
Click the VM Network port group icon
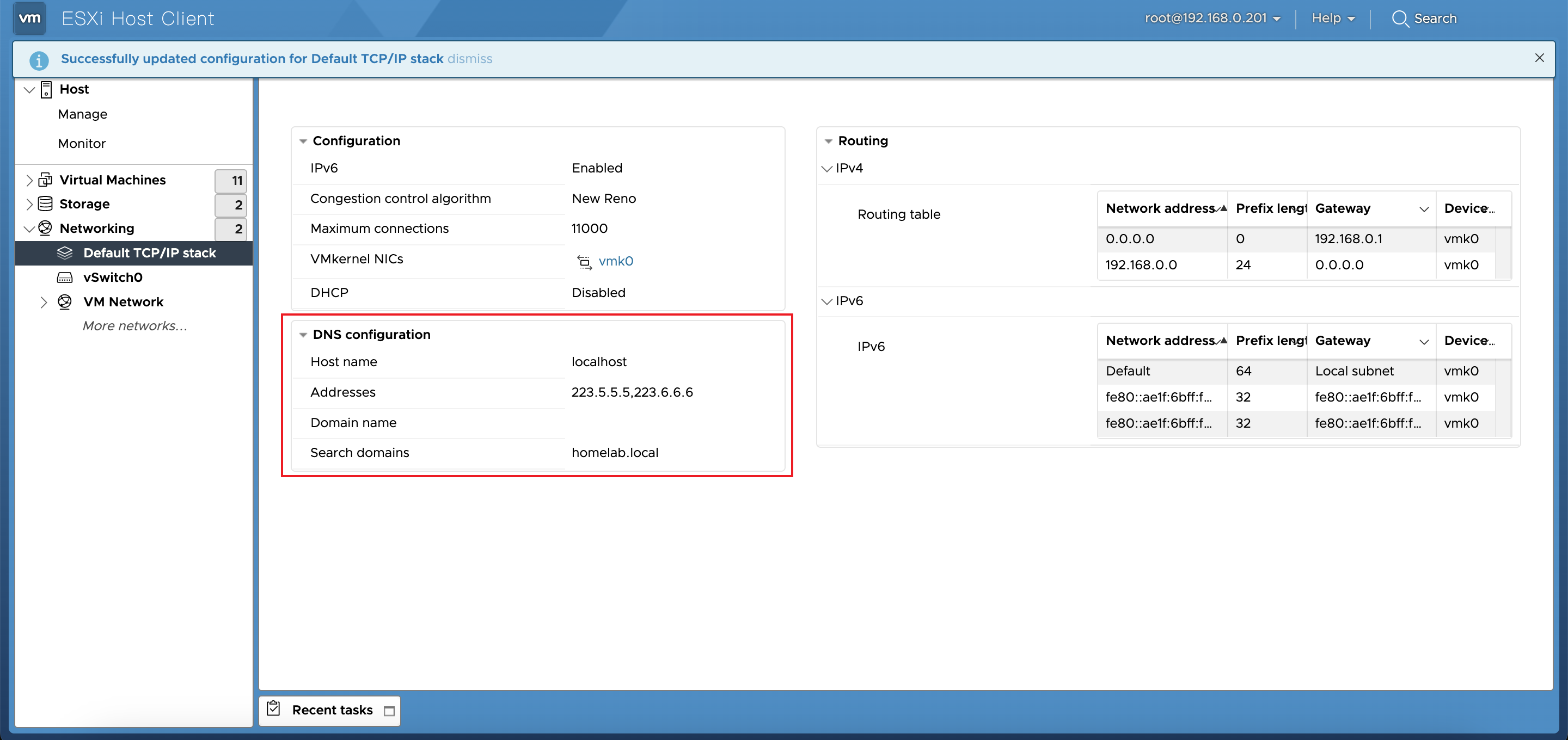(x=65, y=302)
